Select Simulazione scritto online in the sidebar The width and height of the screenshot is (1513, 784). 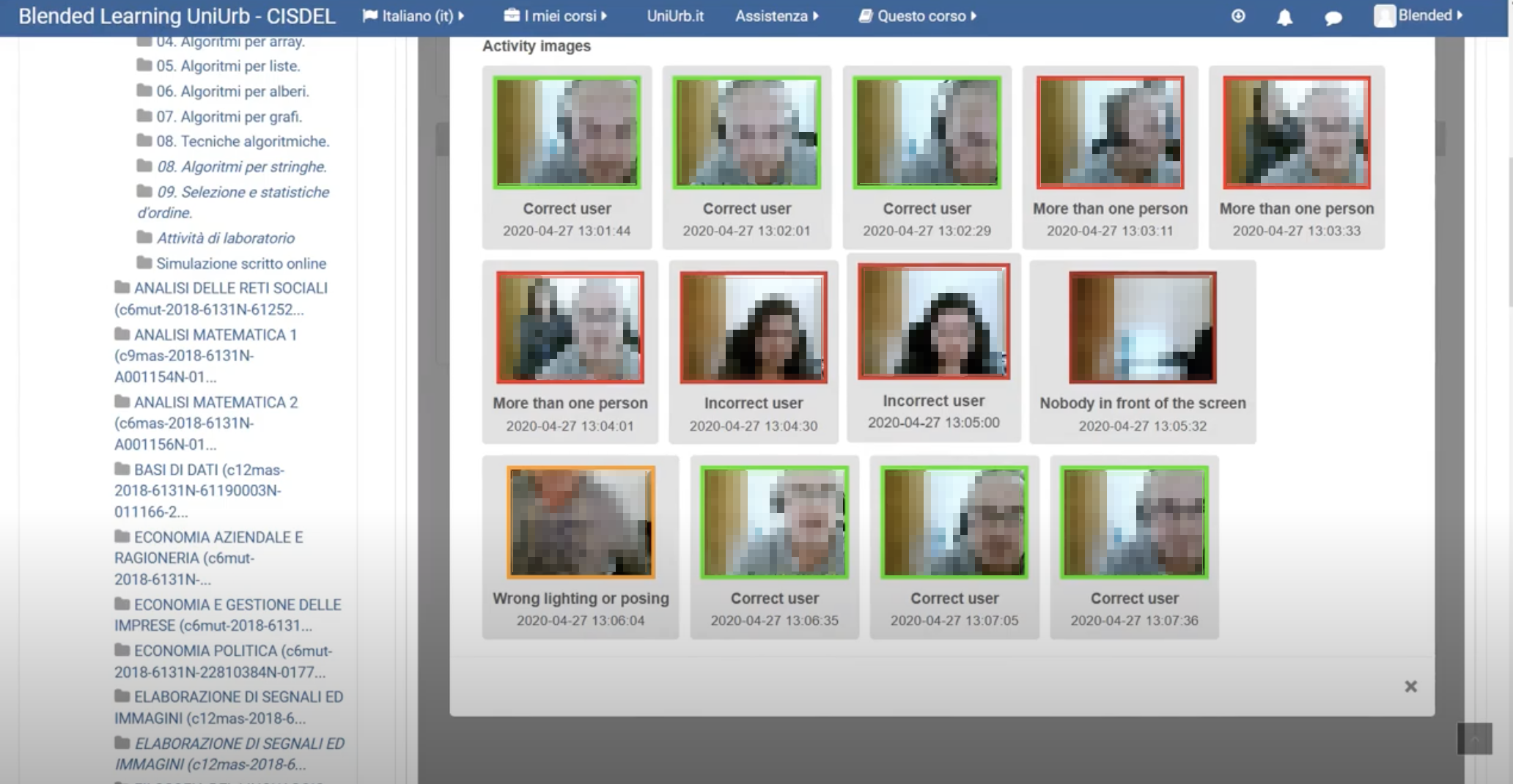click(x=242, y=263)
